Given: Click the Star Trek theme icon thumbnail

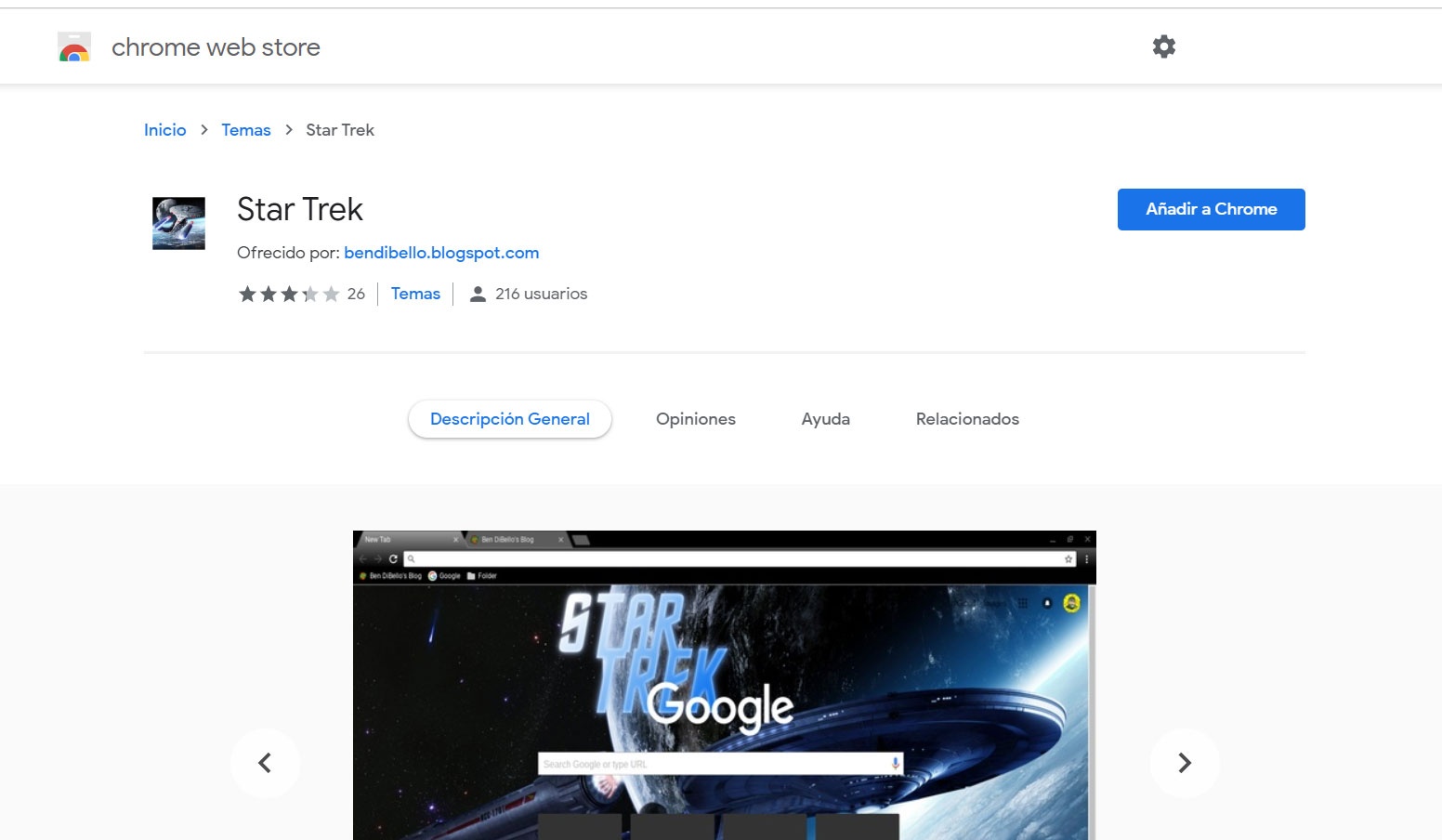Looking at the screenshot, I should [x=178, y=223].
